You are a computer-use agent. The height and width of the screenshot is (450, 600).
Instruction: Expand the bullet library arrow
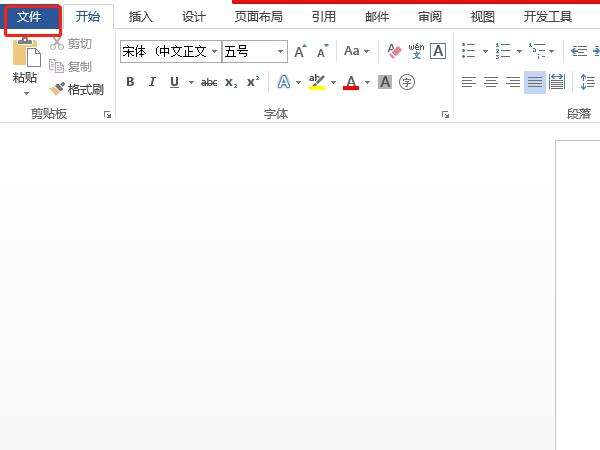coord(485,51)
